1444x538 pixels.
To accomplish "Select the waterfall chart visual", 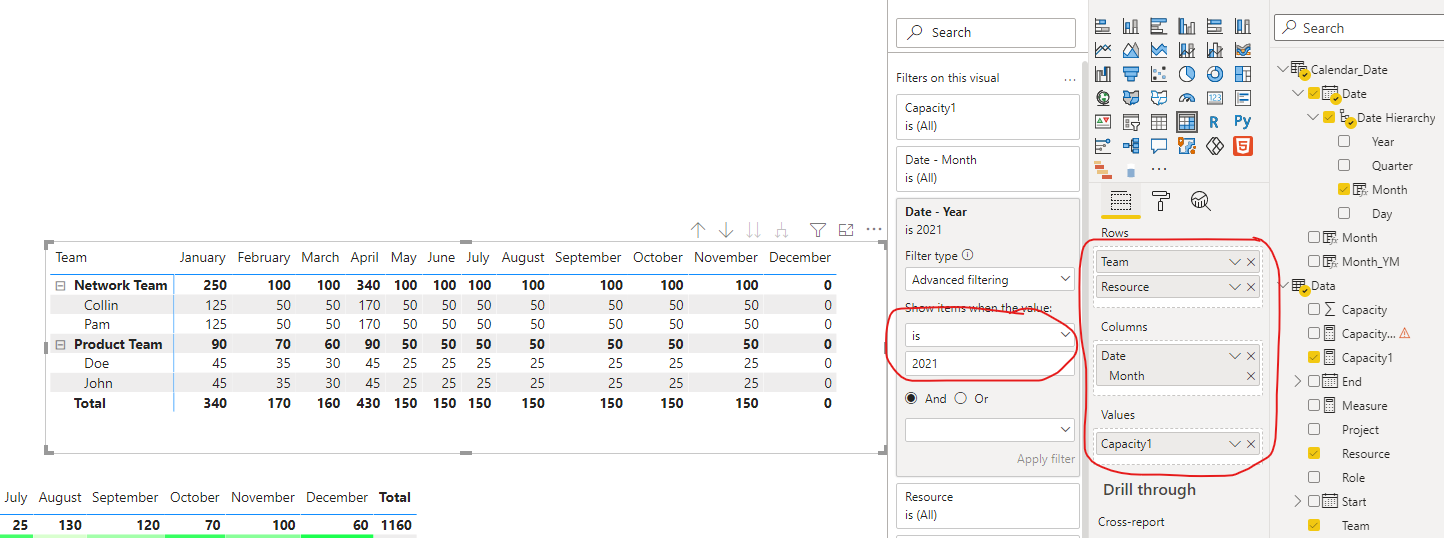I will 1103,73.
